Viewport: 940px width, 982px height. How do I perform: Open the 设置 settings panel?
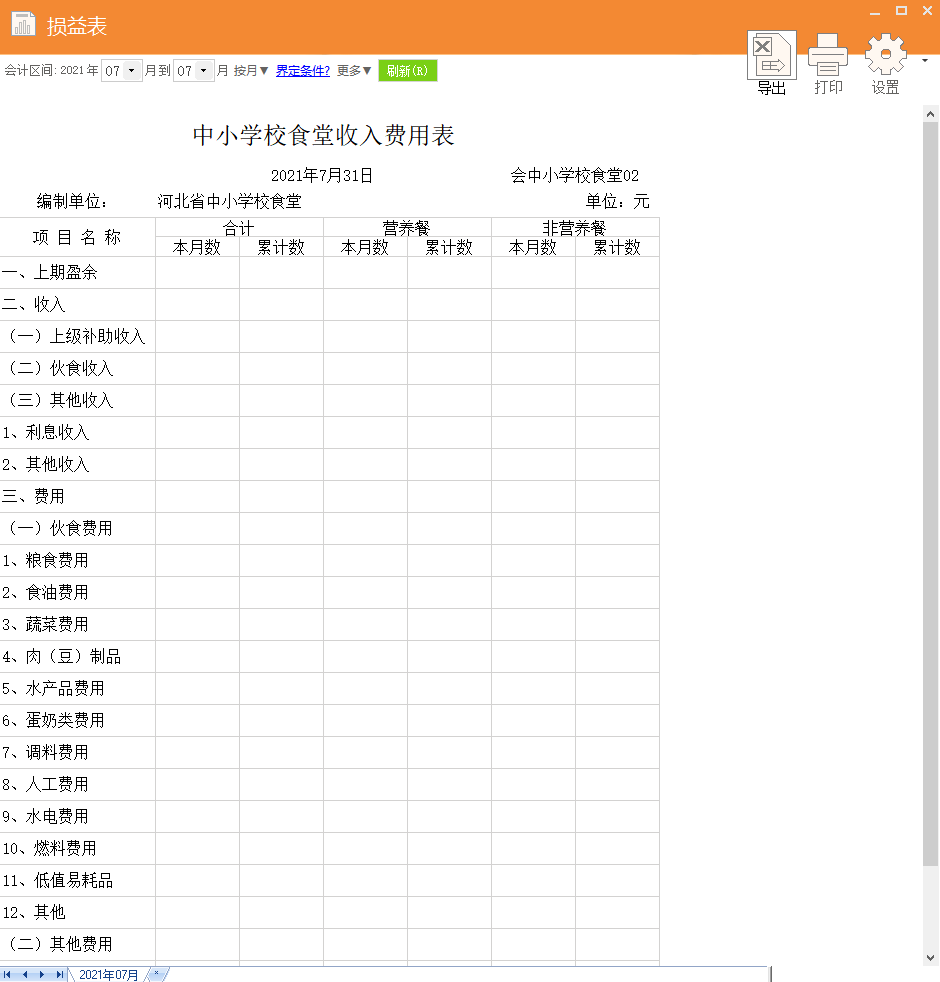pyautogui.click(x=884, y=62)
